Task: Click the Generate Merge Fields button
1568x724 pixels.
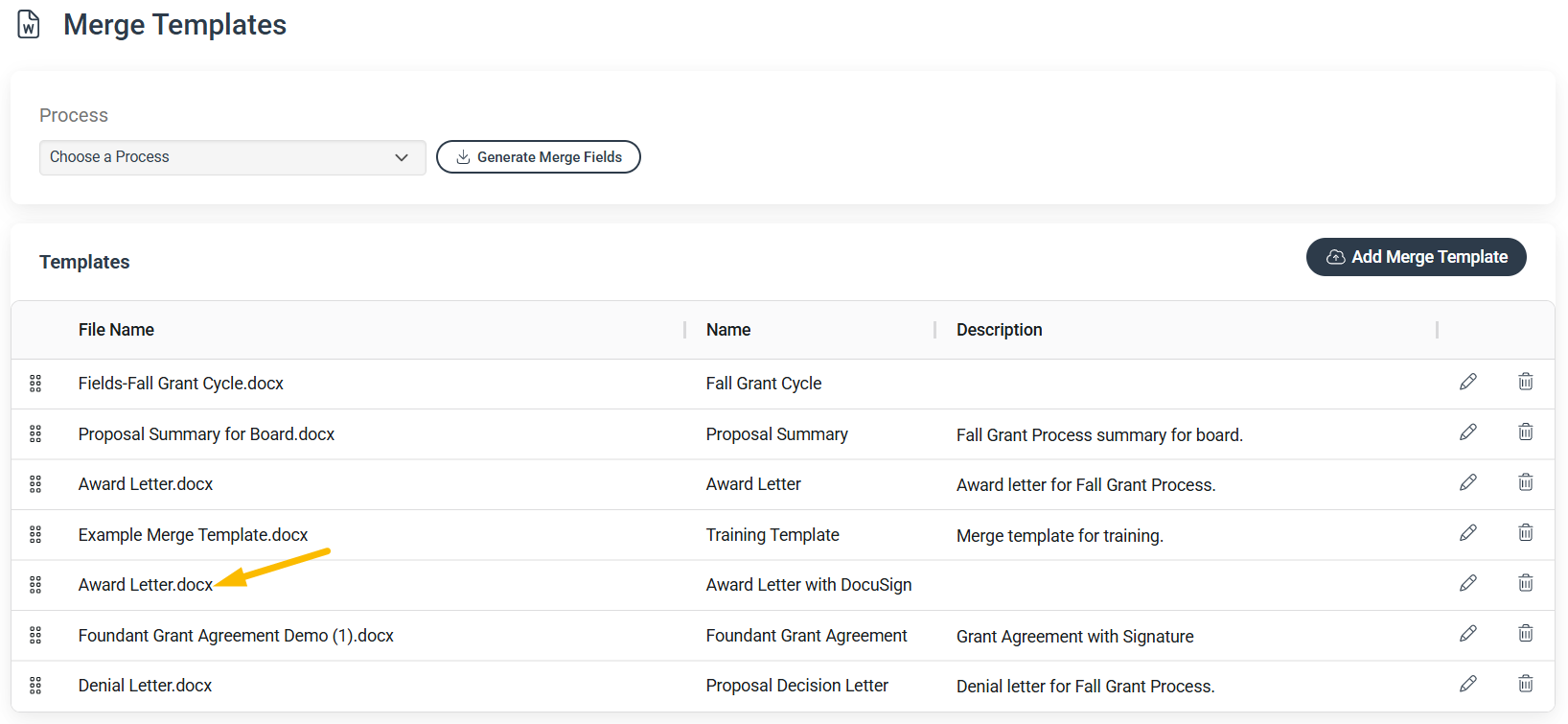Action: point(538,157)
